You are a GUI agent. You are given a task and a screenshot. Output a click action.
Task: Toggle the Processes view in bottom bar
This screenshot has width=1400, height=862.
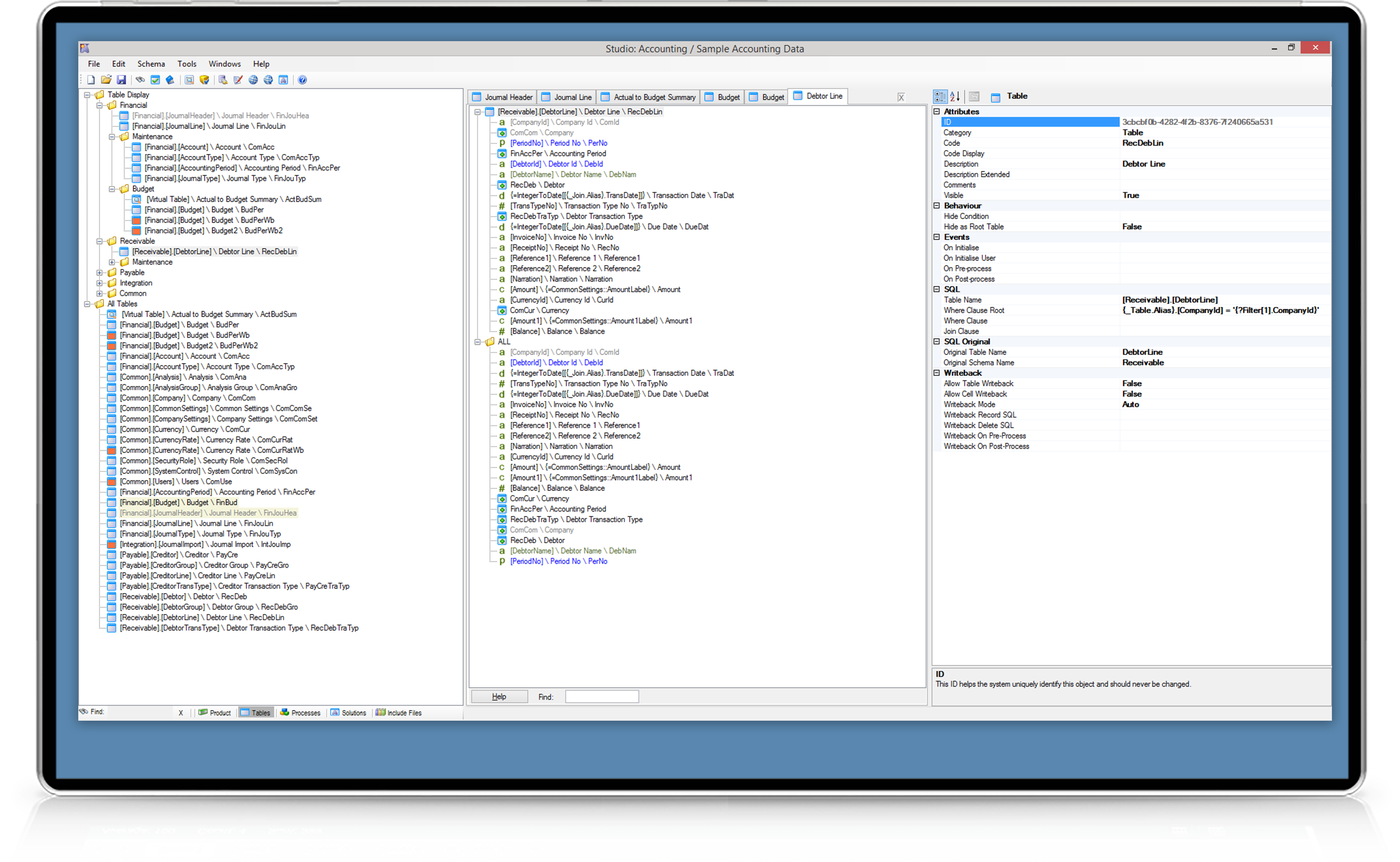(x=300, y=713)
